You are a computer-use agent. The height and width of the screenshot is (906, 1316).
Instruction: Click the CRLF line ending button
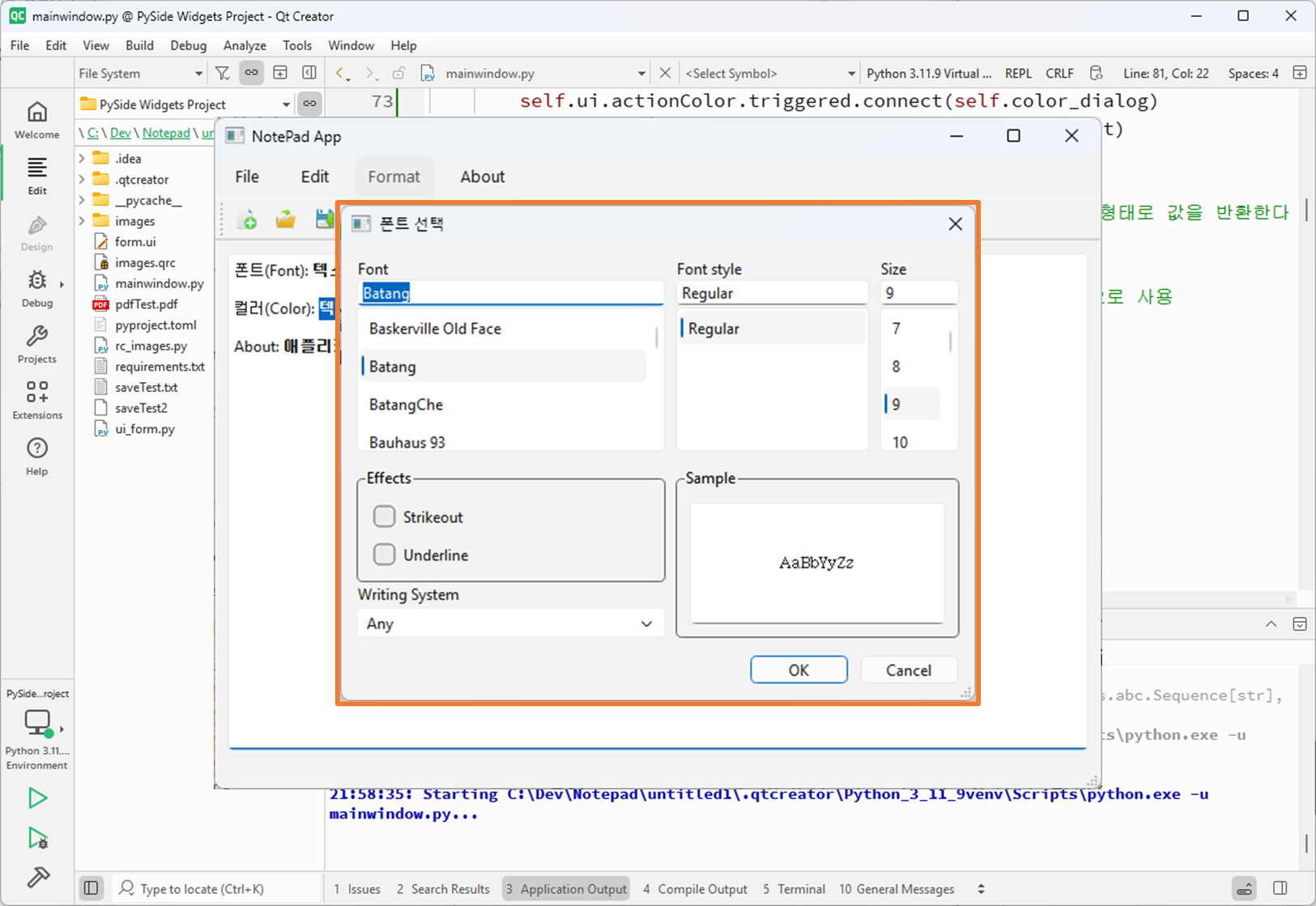pos(1059,73)
